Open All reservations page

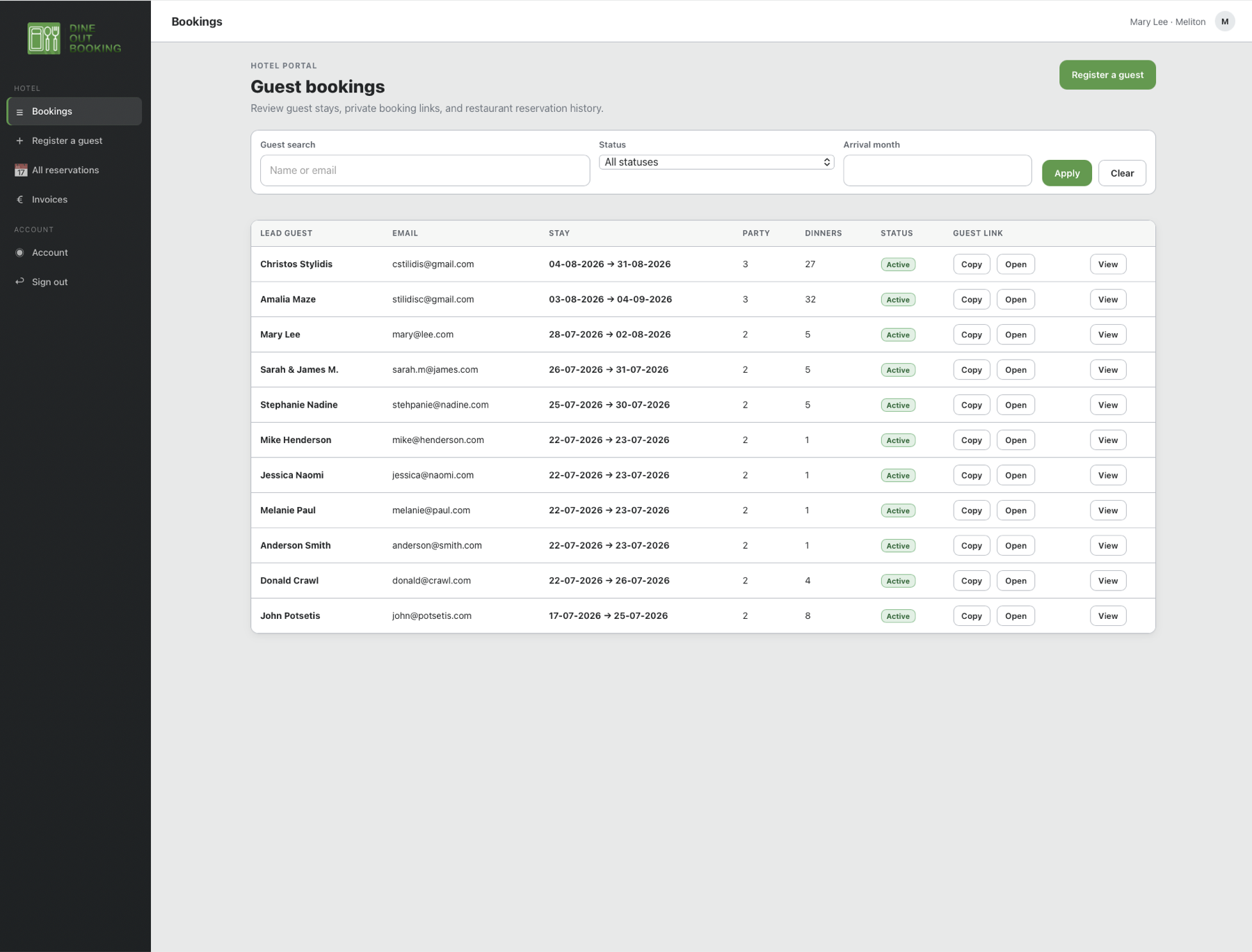(x=74, y=170)
